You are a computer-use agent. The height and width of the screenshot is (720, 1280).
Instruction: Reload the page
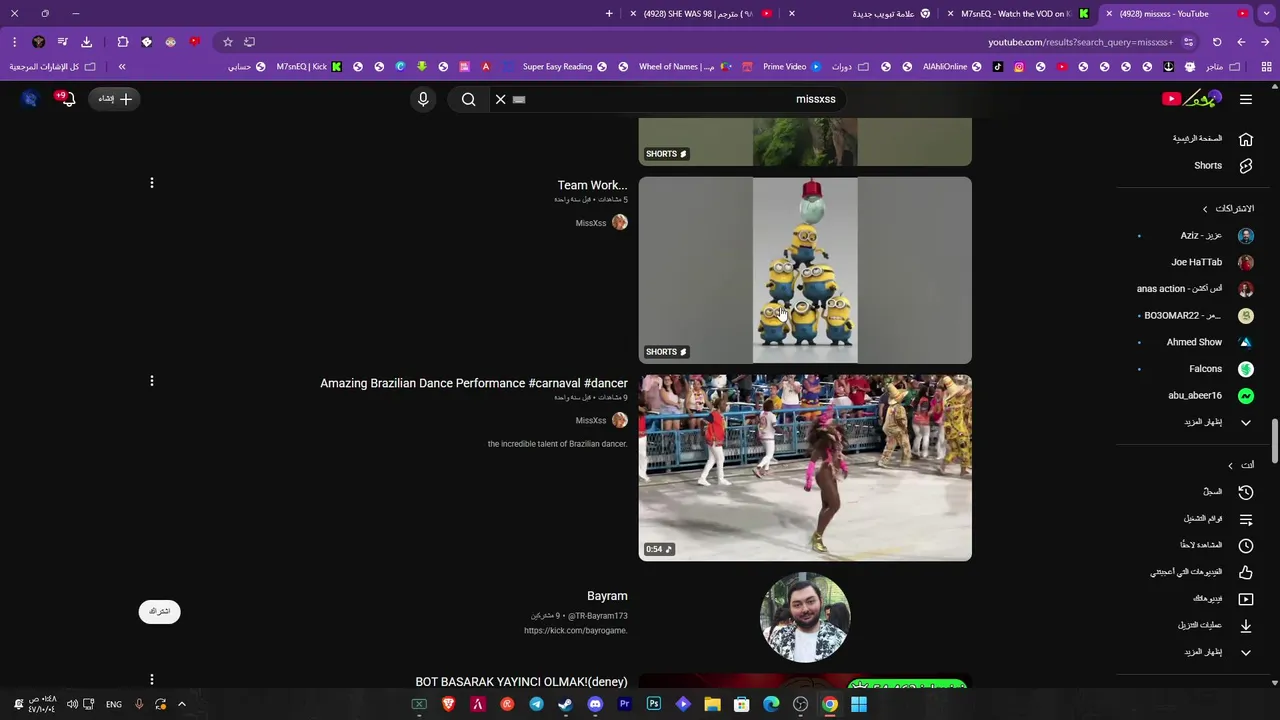[x=1217, y=42]
